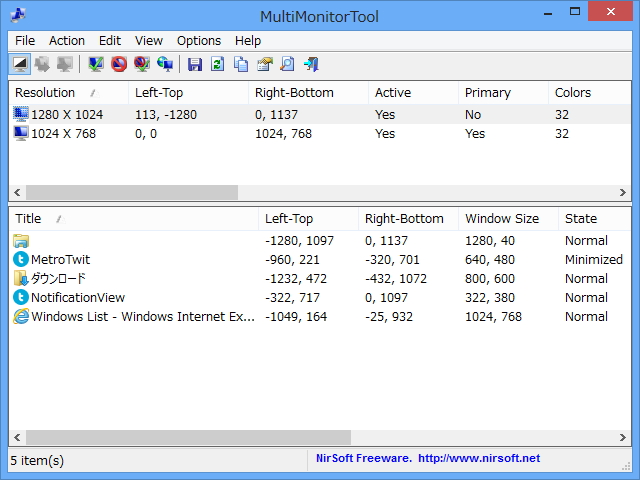Select the MetroTwit window row
This screenshot has height=480, width=640.
(320, 260)
